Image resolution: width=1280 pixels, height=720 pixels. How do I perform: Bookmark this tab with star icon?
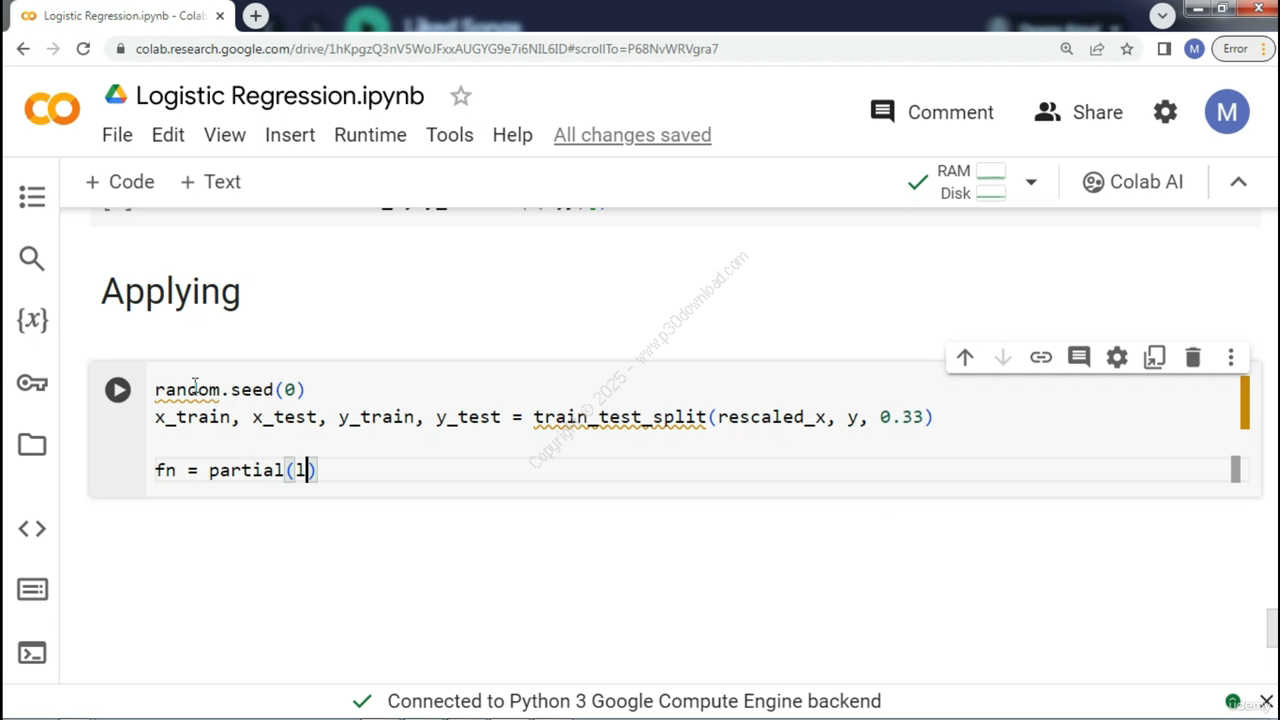coord(1127,48)
